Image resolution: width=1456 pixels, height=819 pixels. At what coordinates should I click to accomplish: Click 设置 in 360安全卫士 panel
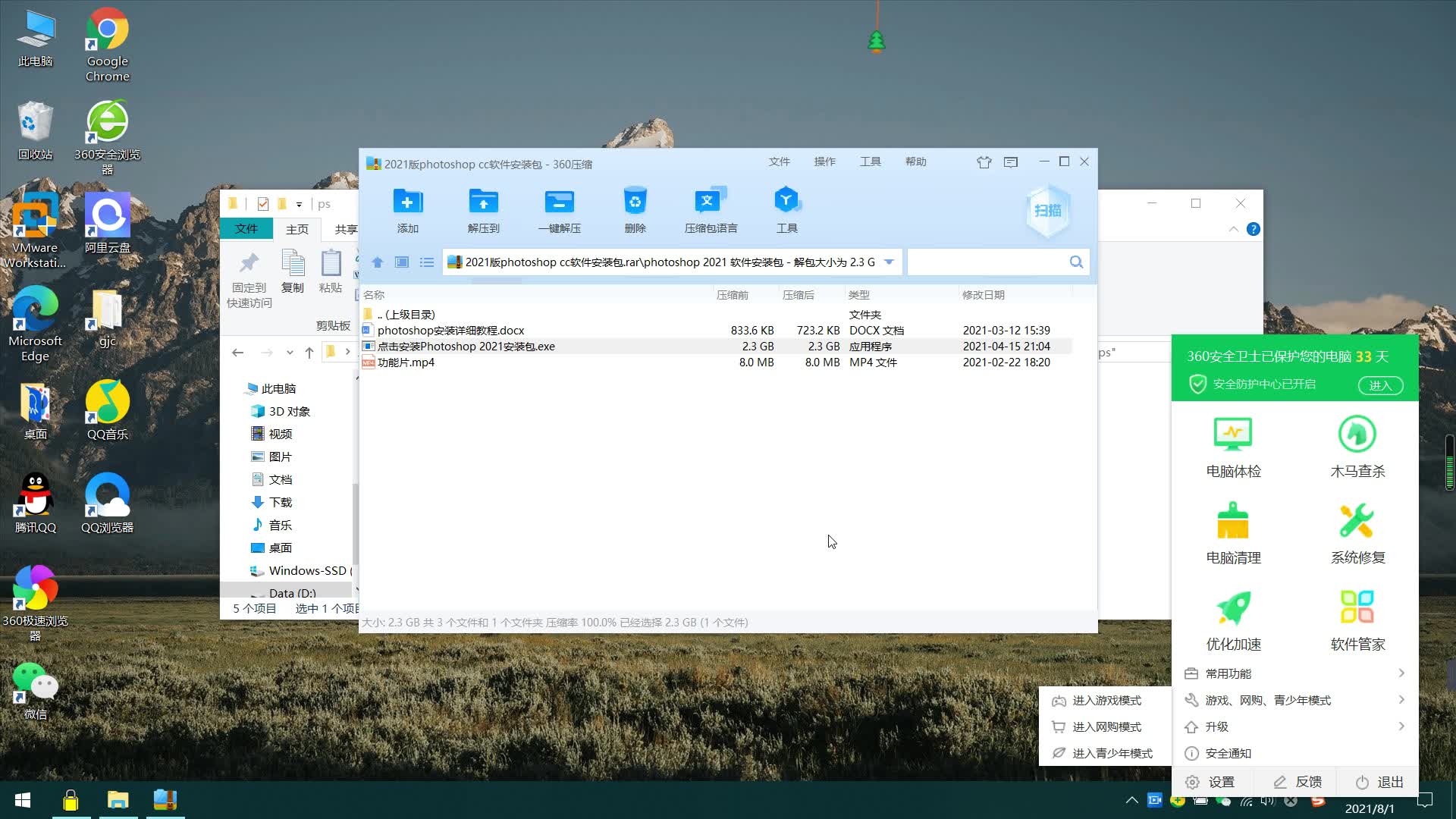(1211, 782)
